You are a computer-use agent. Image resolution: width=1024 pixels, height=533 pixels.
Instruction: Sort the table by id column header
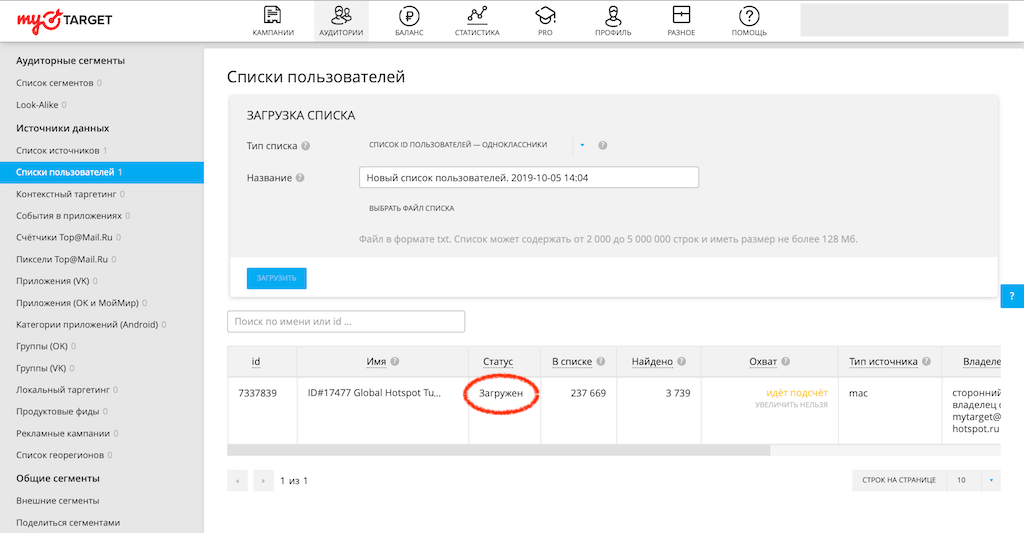click(x=256, y=362)
